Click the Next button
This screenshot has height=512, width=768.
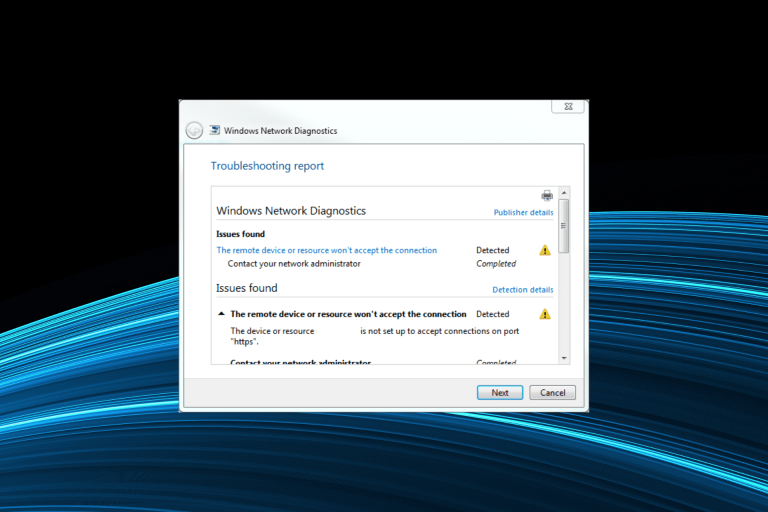[500, 392]
